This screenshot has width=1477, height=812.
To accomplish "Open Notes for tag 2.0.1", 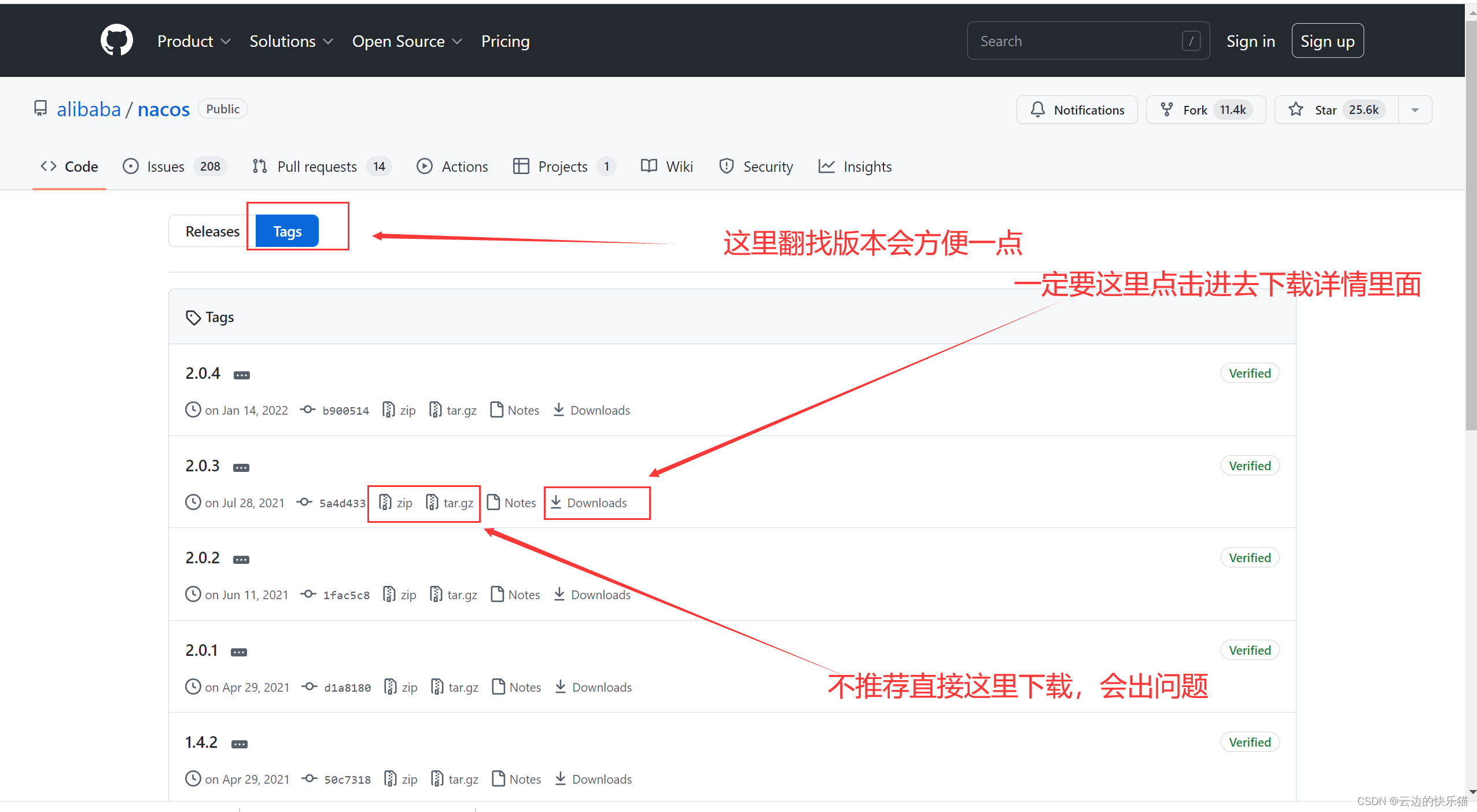I will 516,687.
